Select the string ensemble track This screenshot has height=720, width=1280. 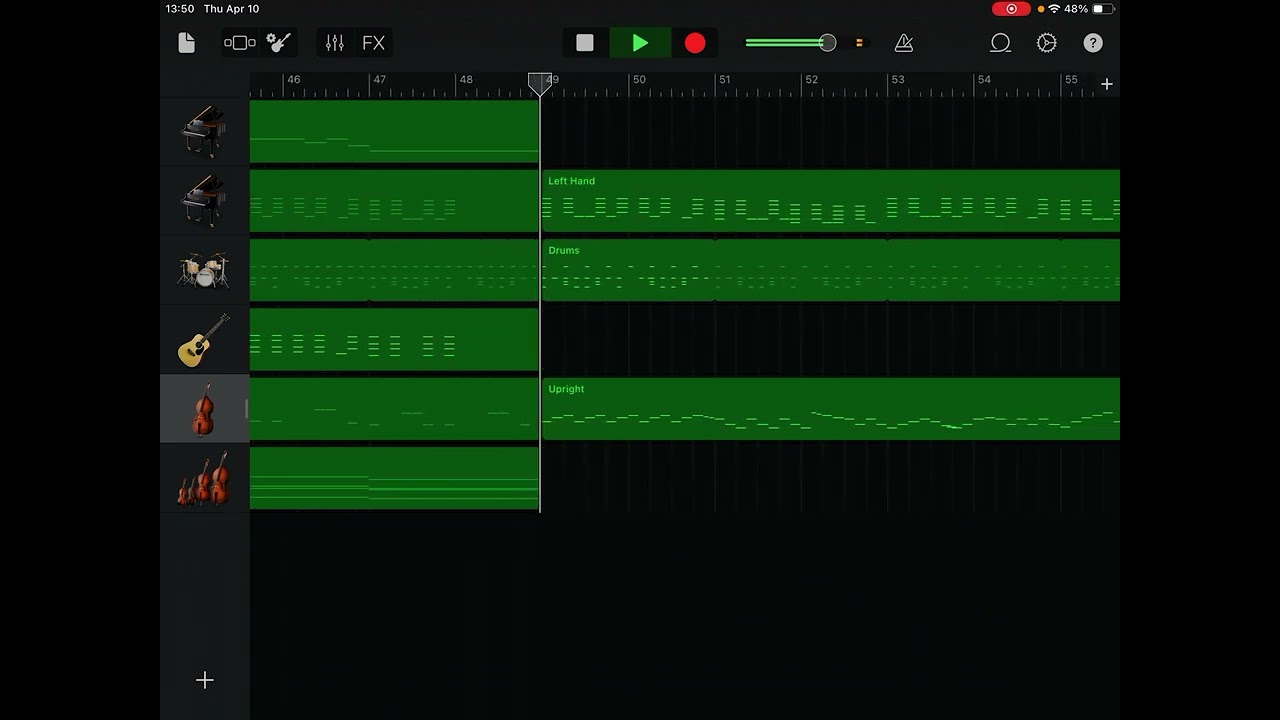(x=204, y=478)
